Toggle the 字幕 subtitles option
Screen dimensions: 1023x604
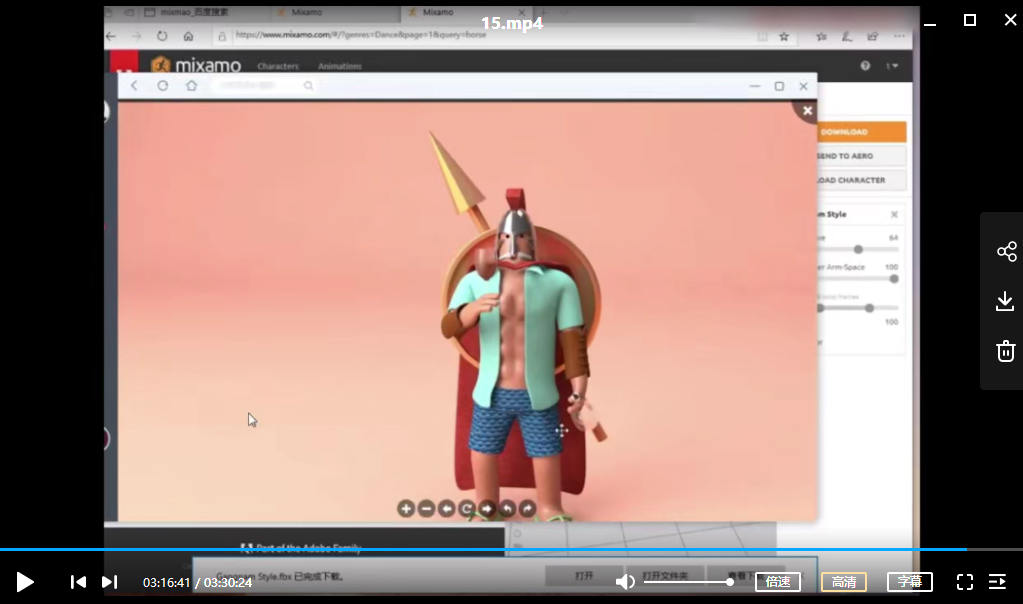click(x=910, y=582)
